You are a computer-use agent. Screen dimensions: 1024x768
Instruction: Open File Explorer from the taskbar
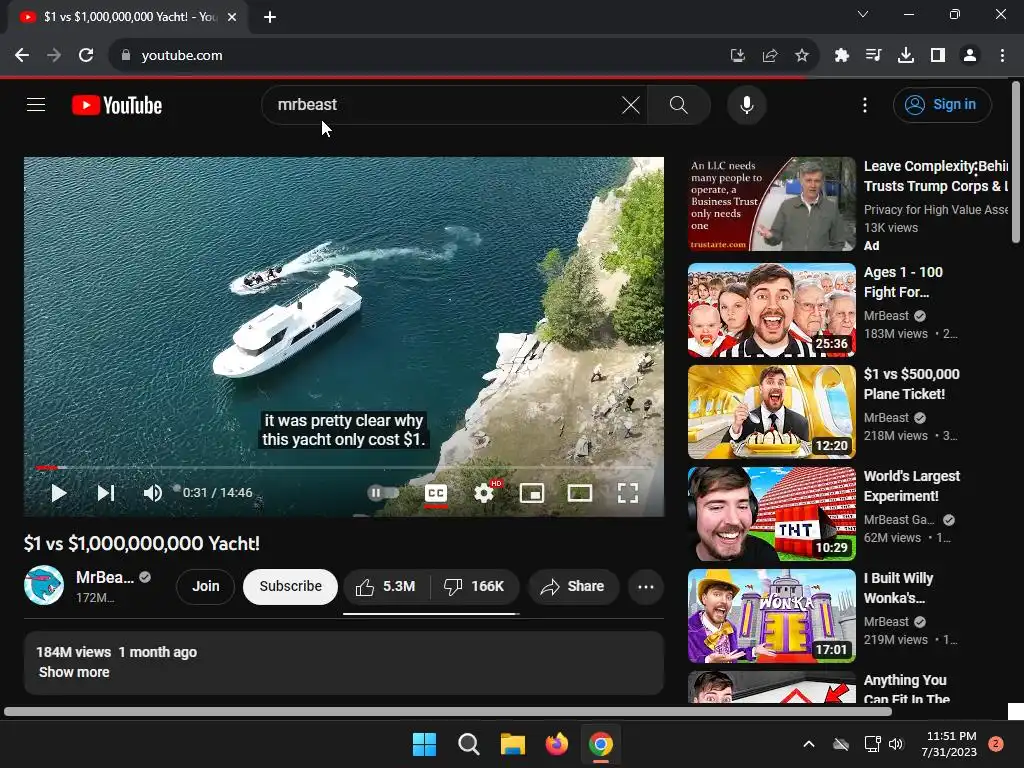(x=513, y=744)
